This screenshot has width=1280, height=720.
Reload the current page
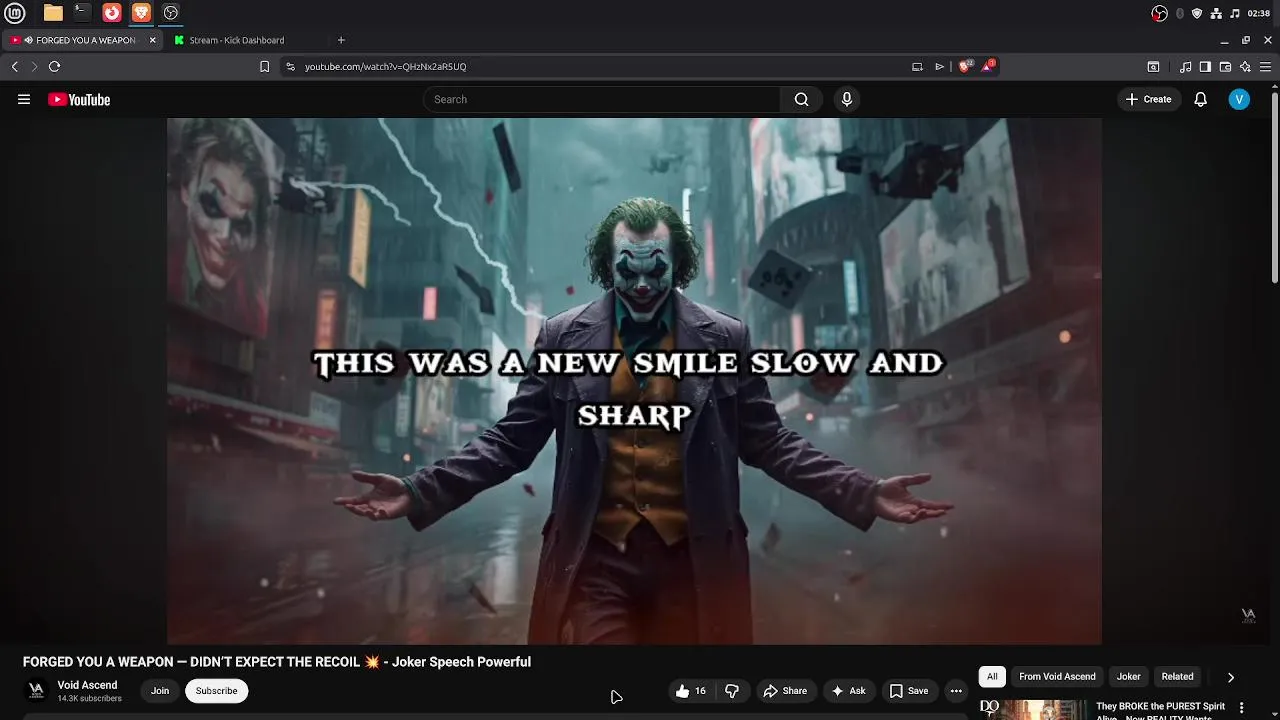pyautogui.click(x=55, y=66)
